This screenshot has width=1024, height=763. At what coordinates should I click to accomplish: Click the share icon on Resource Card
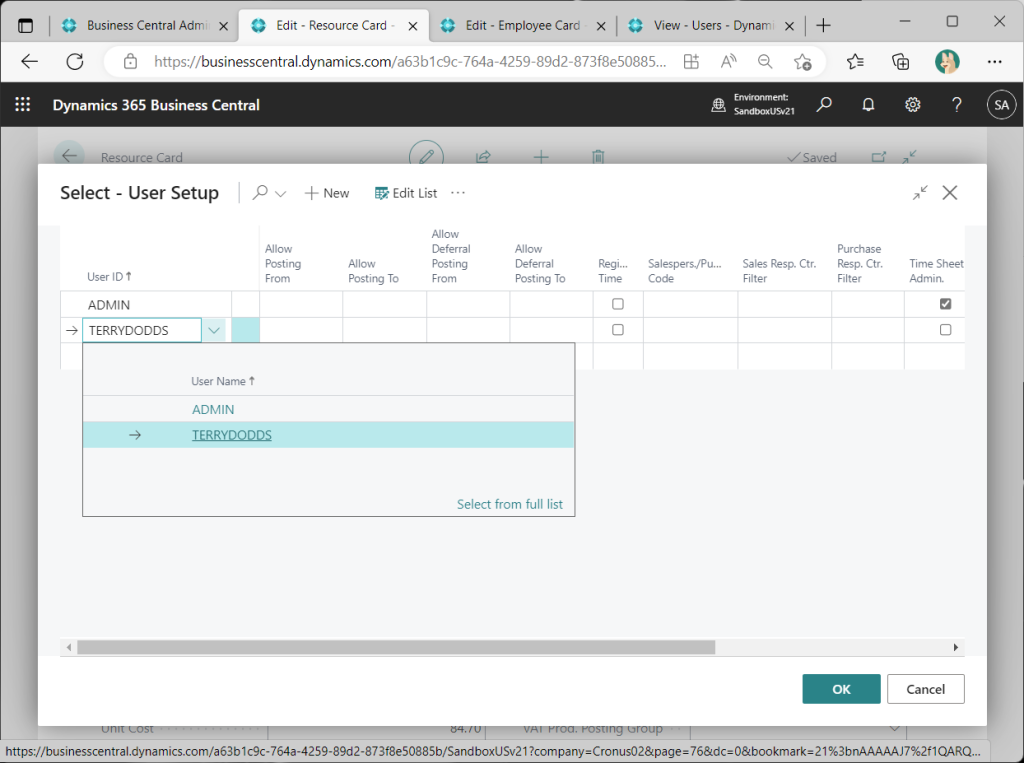click(483, 157)
